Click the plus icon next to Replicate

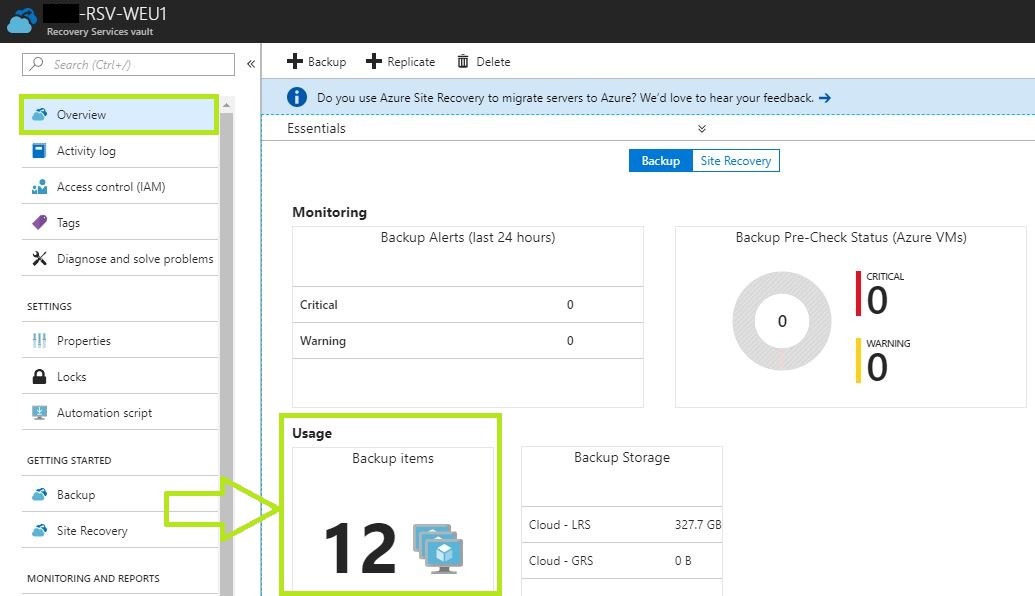(374, 61)
